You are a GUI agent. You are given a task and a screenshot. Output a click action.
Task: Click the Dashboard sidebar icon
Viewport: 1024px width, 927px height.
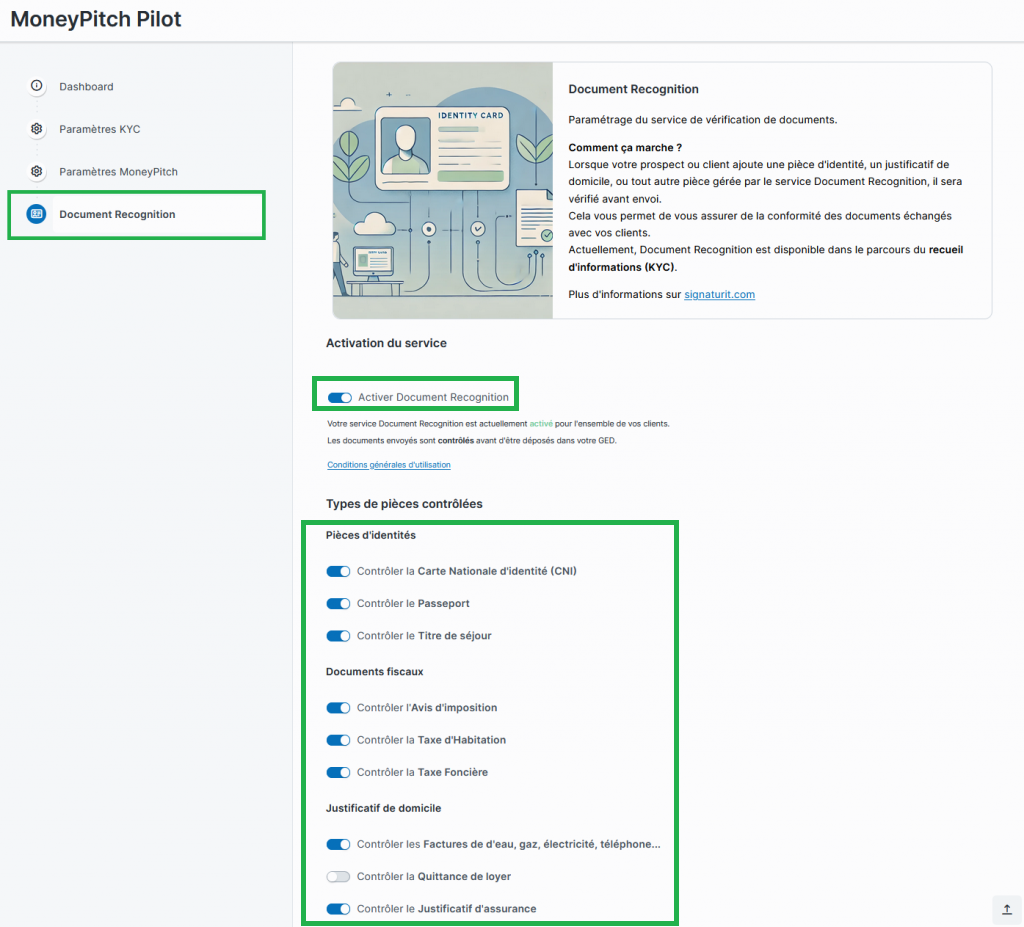click(37, 86)
